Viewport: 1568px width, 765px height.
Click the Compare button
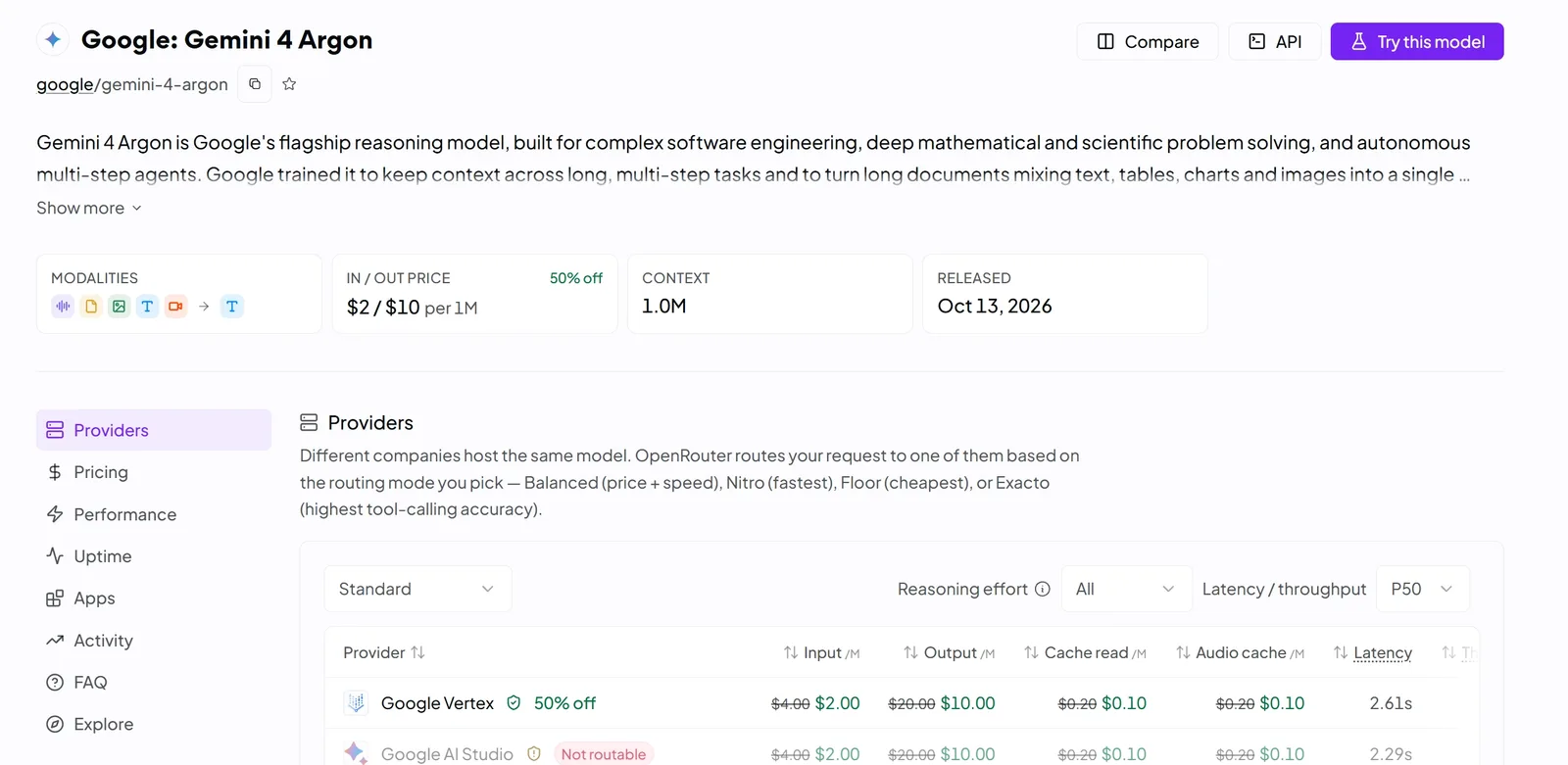click(1148, 41)
